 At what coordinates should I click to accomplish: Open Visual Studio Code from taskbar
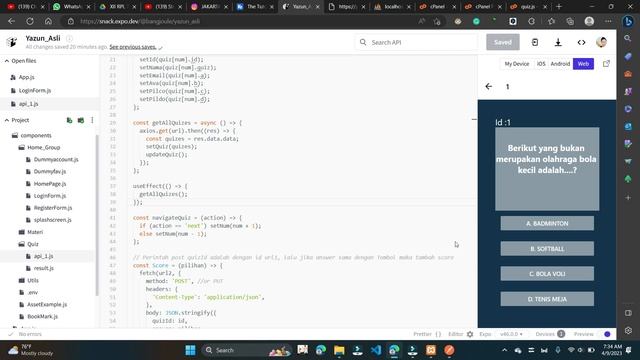coord(376,350)
